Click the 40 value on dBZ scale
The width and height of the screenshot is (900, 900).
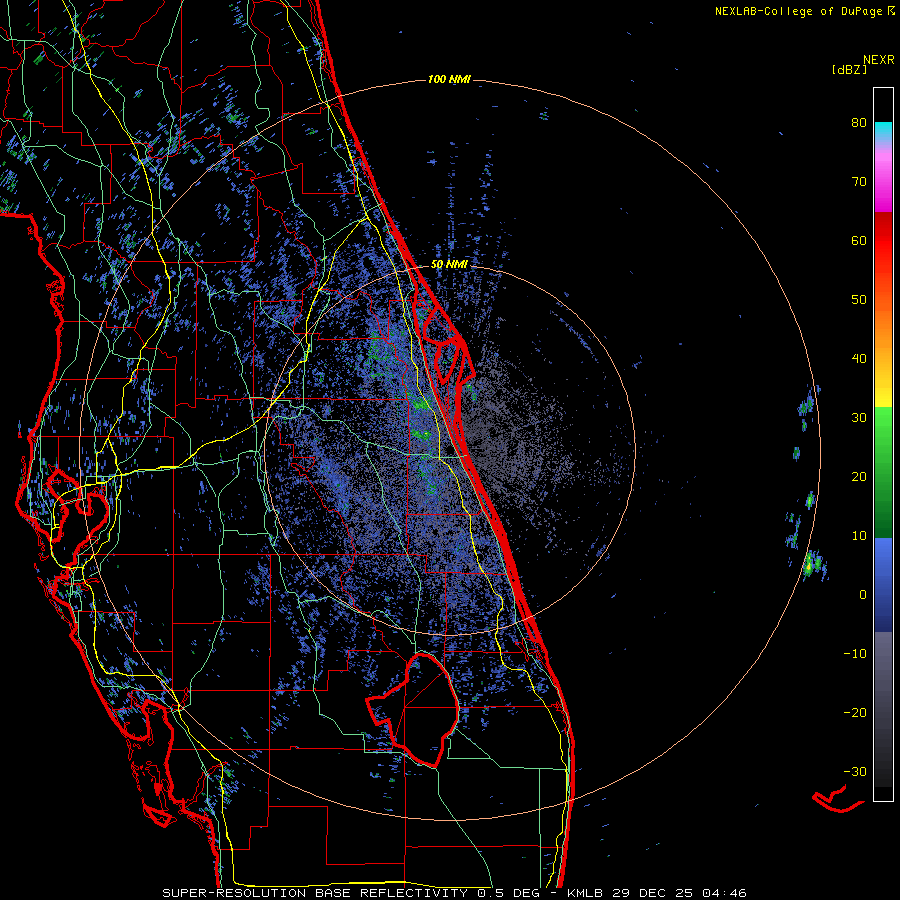[859, 359]
